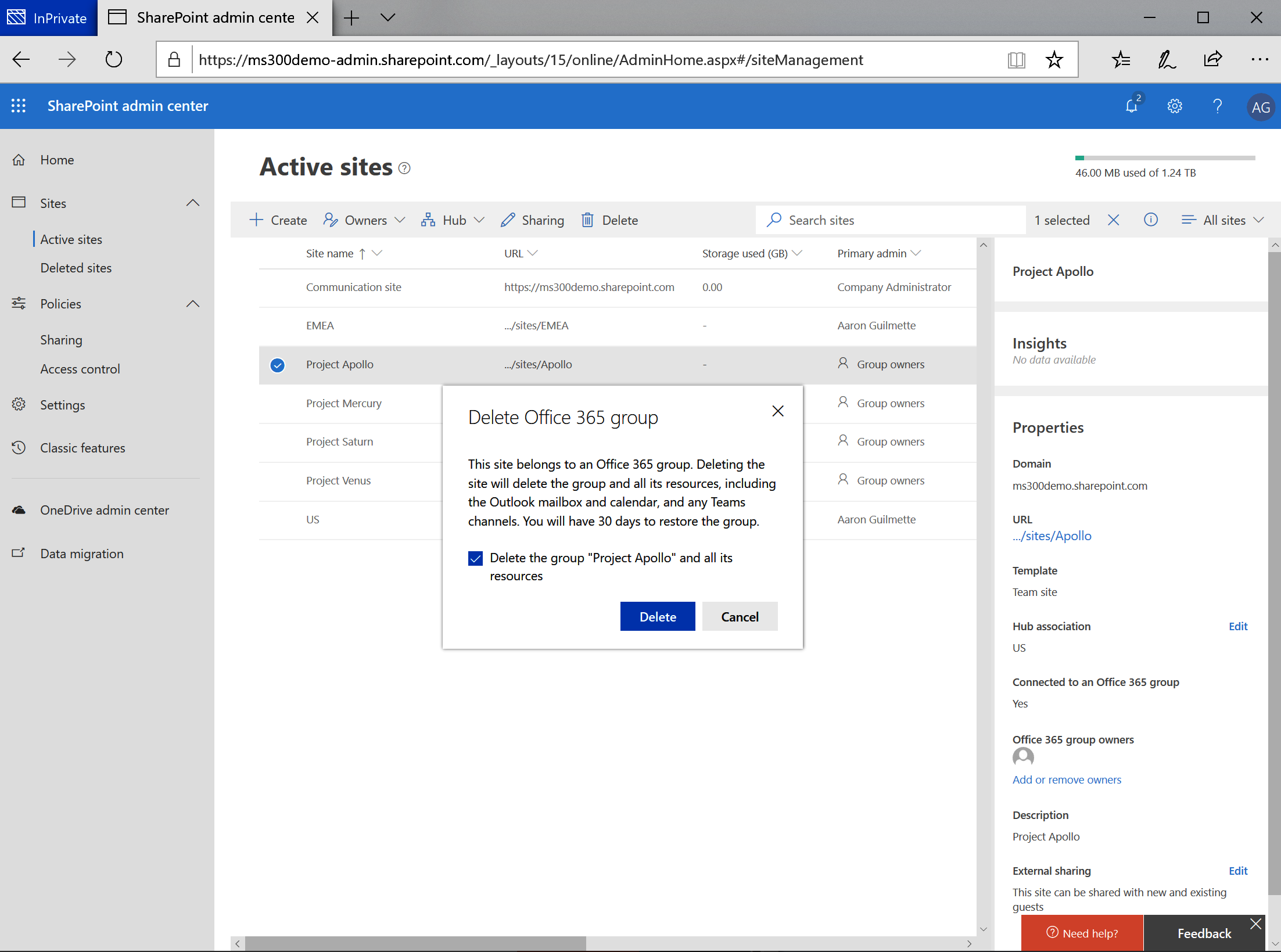Click the trash Delete toolbar button
The width and height of the screenshot is (1281, 952).
coord(610,220)
